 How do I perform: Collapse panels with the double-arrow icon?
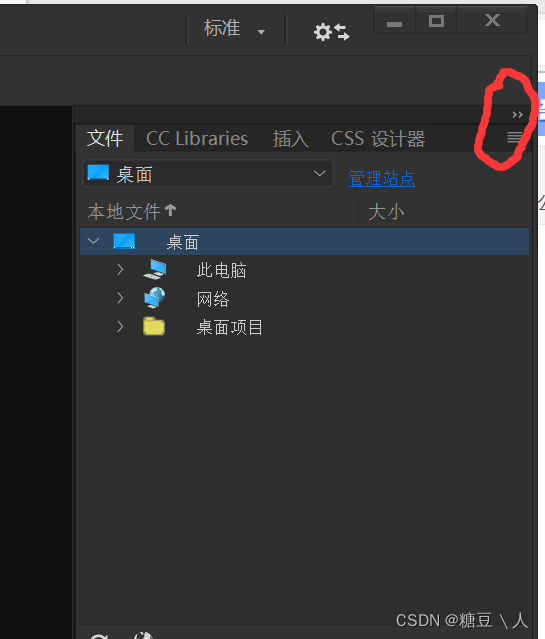(x=517, y=115)
